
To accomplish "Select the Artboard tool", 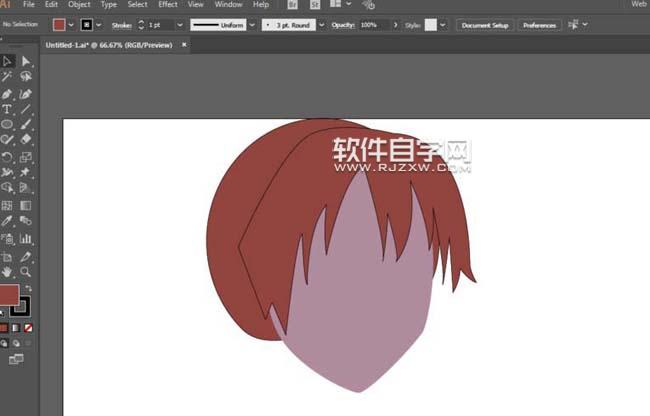I will (x=7, y=257).
